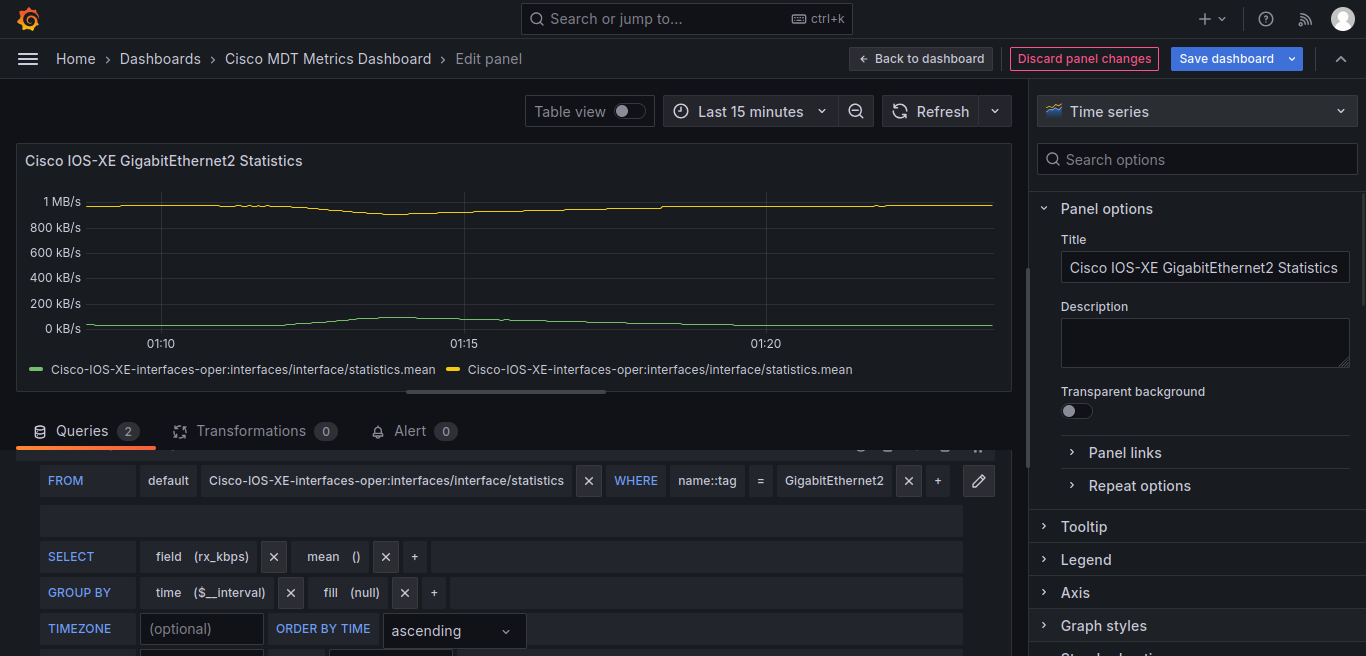
Task: Open ORDER BY TIME ascending dropdown
Action: coord(455,631)
